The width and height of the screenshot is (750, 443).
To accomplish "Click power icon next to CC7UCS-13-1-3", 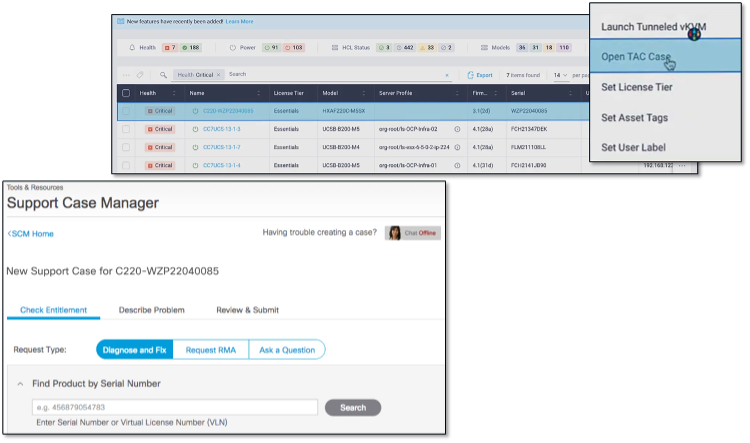I will pos(195,129).
